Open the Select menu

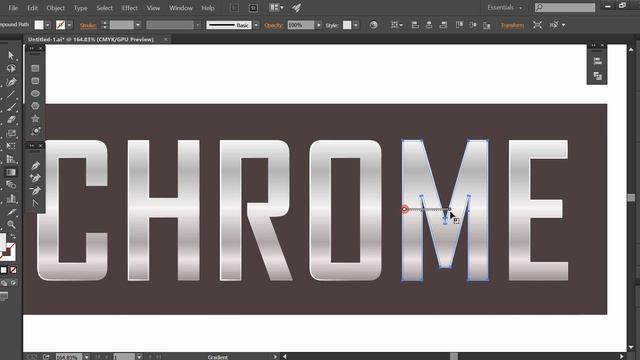104,8
